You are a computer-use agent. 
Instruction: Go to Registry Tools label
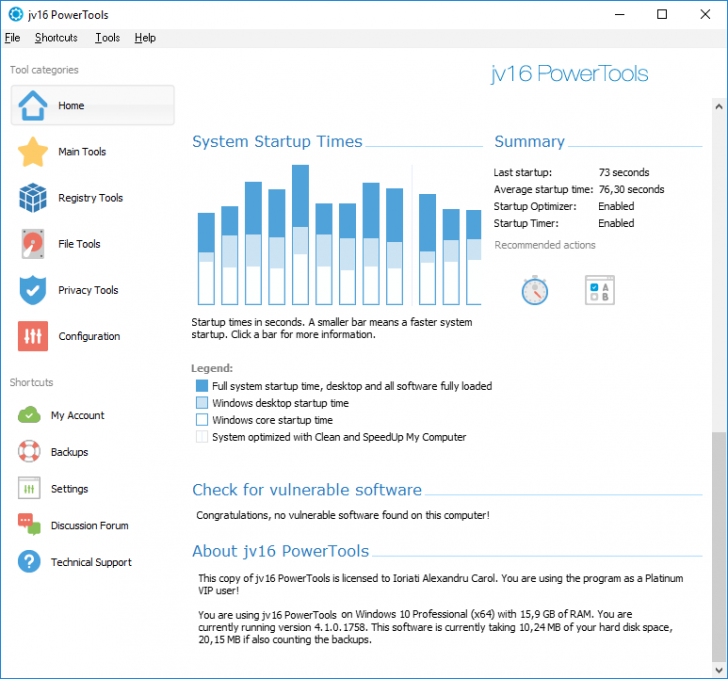(x=91, y=198)
